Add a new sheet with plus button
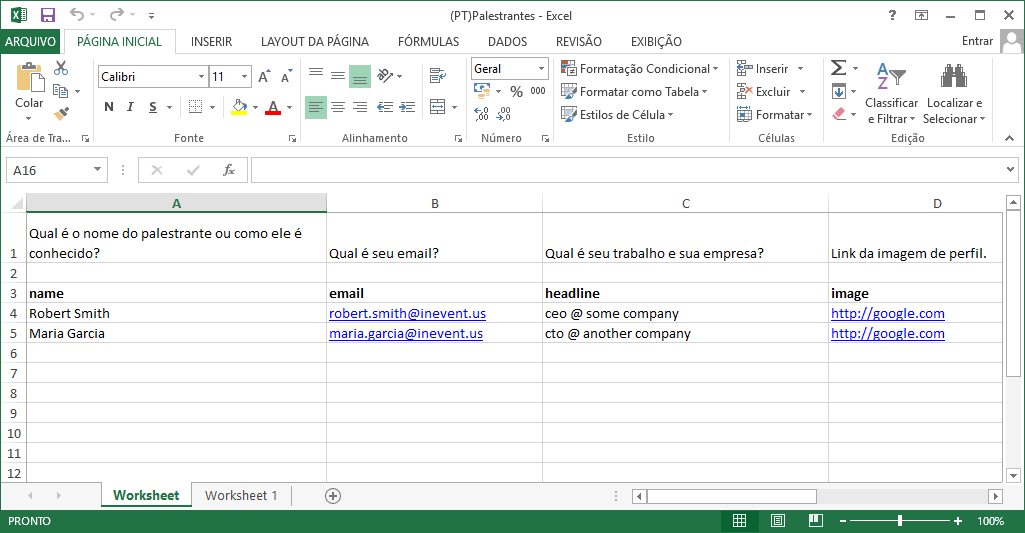The width and height of the screenshot is (1025, 533). (333, 496)
